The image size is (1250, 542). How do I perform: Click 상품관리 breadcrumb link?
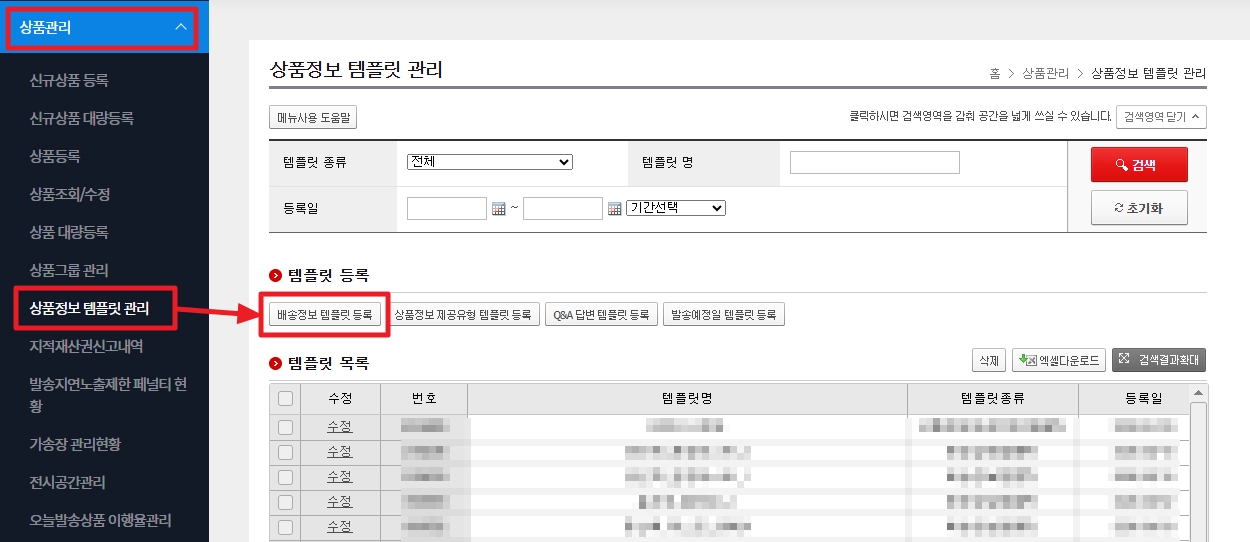(1046, 74)
